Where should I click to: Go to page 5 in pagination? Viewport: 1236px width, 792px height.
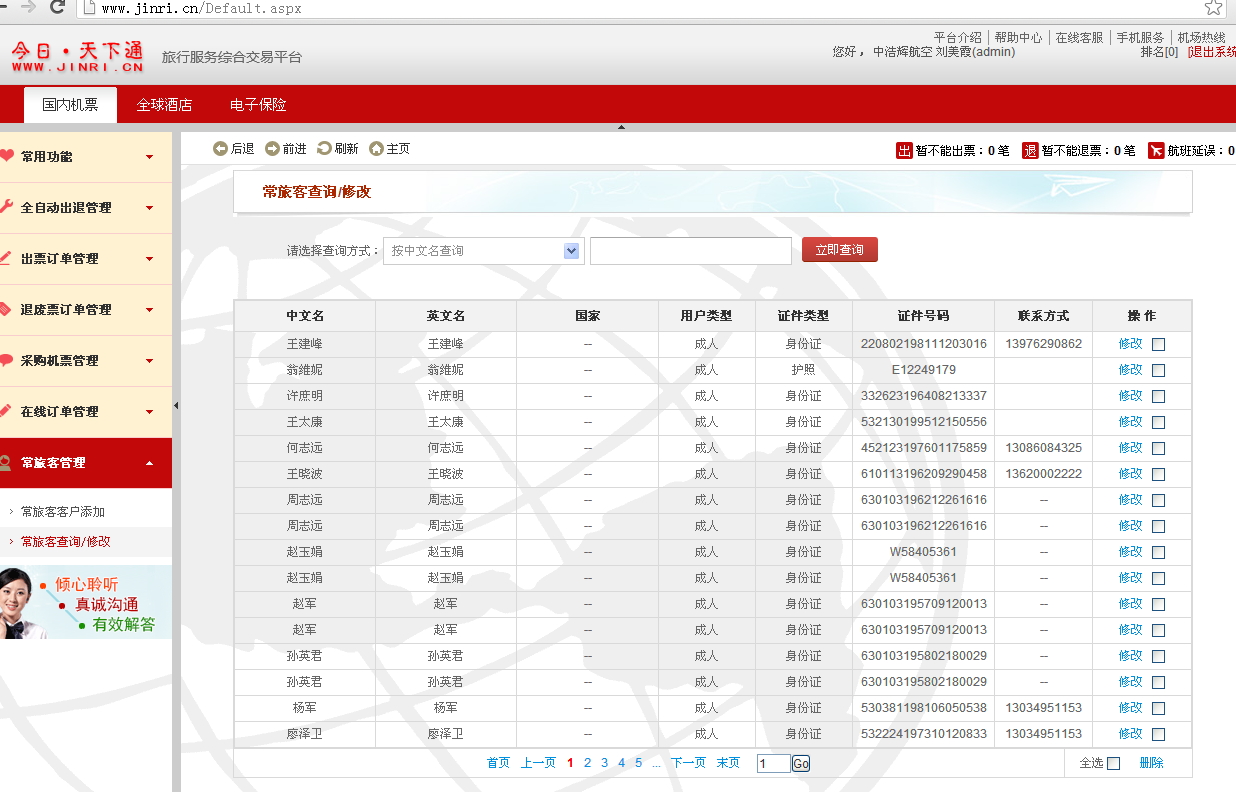coord(638,763)
